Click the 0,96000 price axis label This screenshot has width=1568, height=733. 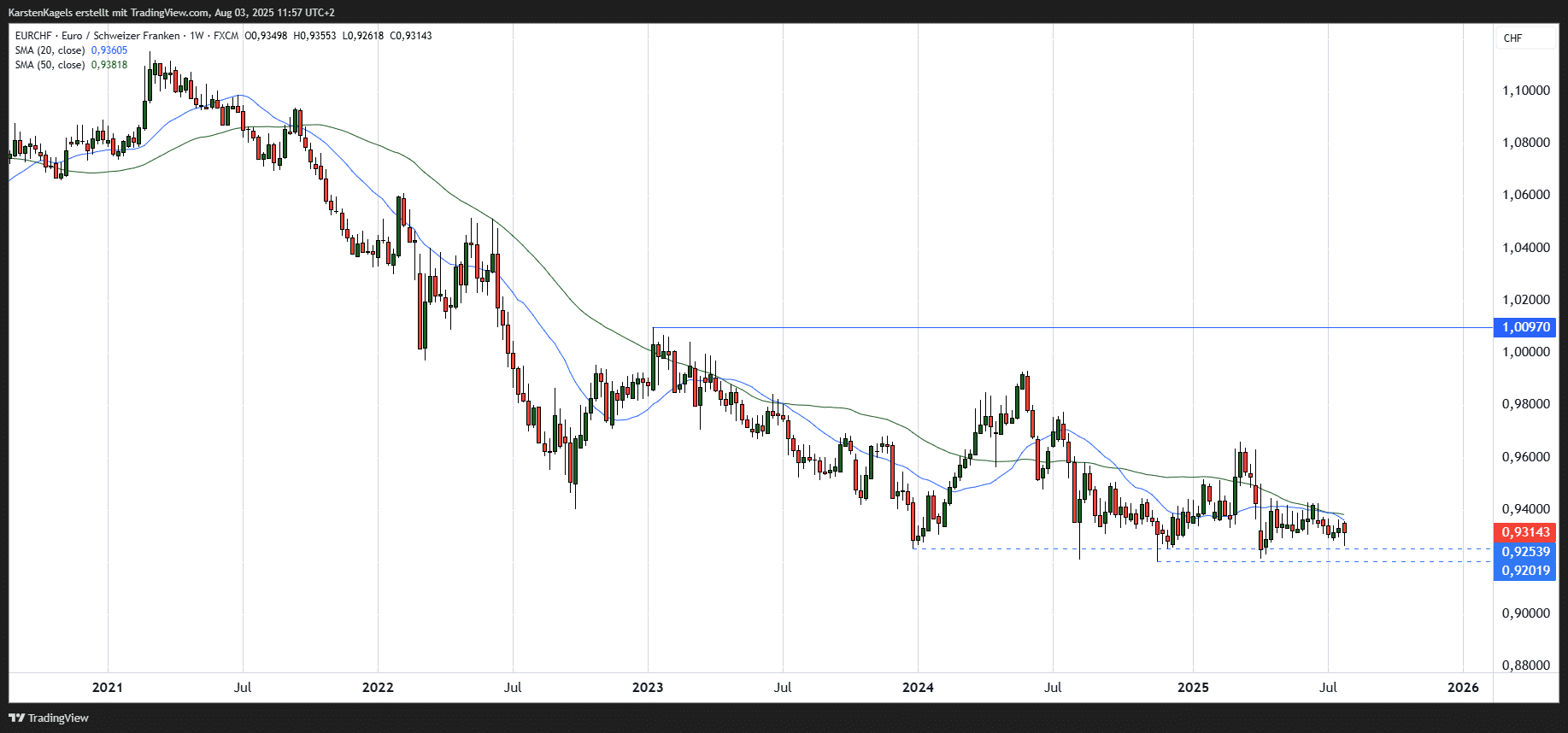[x=1526, y=457]
